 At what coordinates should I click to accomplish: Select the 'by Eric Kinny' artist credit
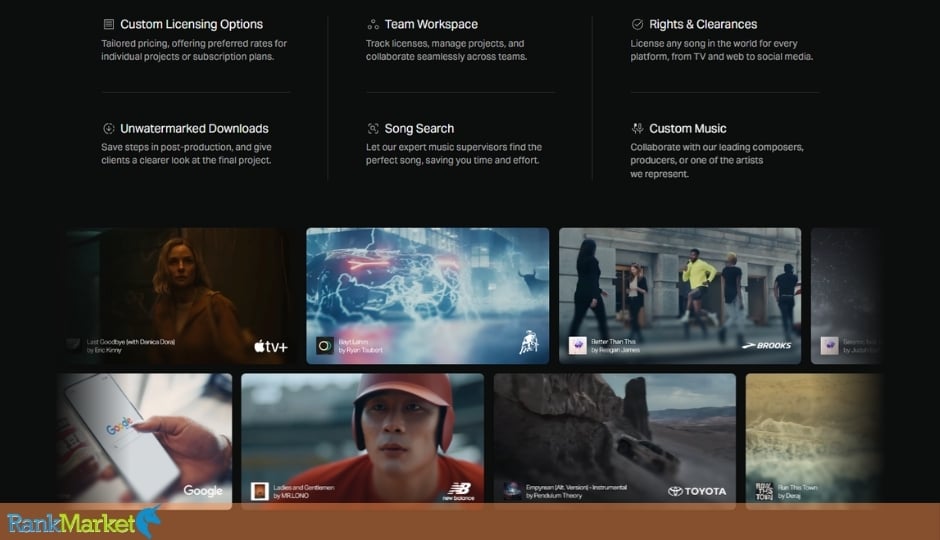coord(104,350)
